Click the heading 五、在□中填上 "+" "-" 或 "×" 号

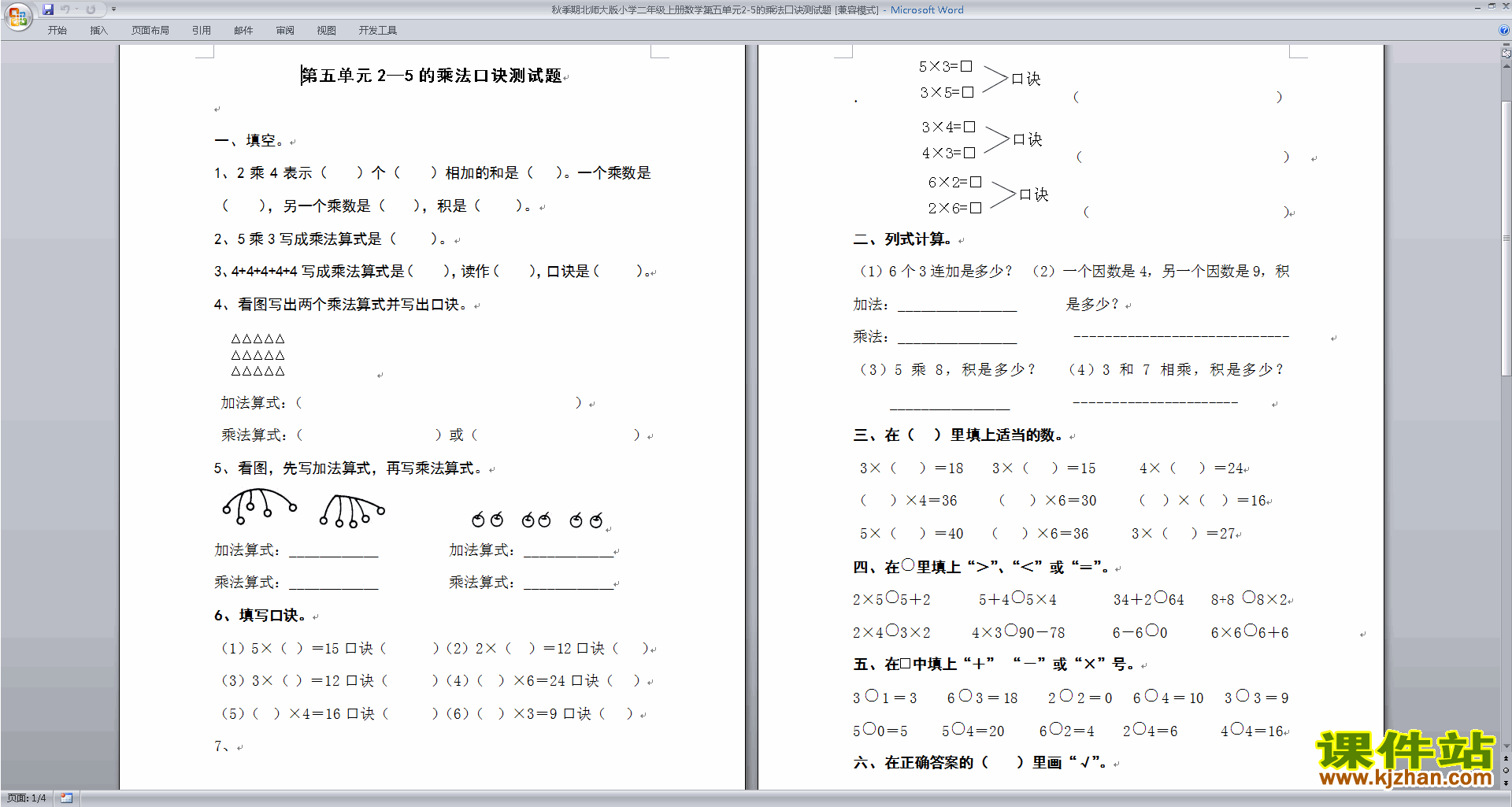pyautogui.click(x=995, y=664)
